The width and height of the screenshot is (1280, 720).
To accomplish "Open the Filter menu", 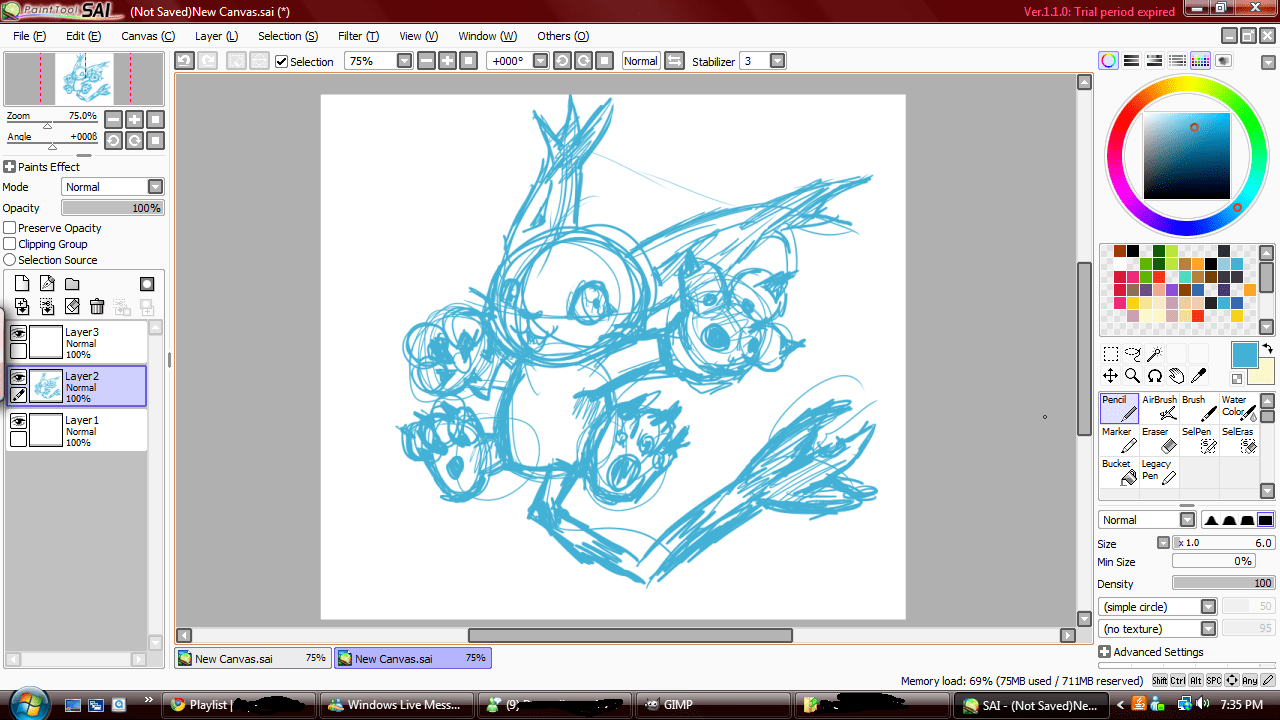I will coord(358,36).
